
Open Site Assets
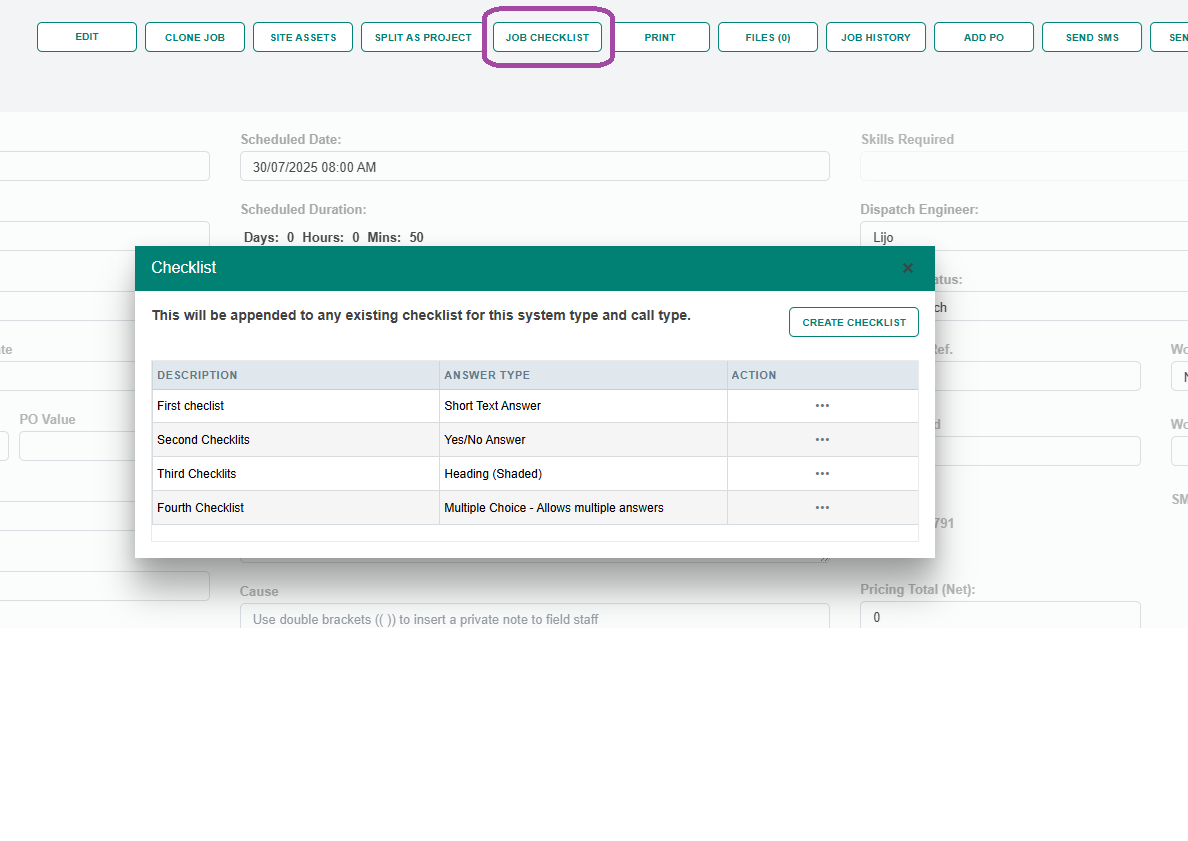pos(303,37)
